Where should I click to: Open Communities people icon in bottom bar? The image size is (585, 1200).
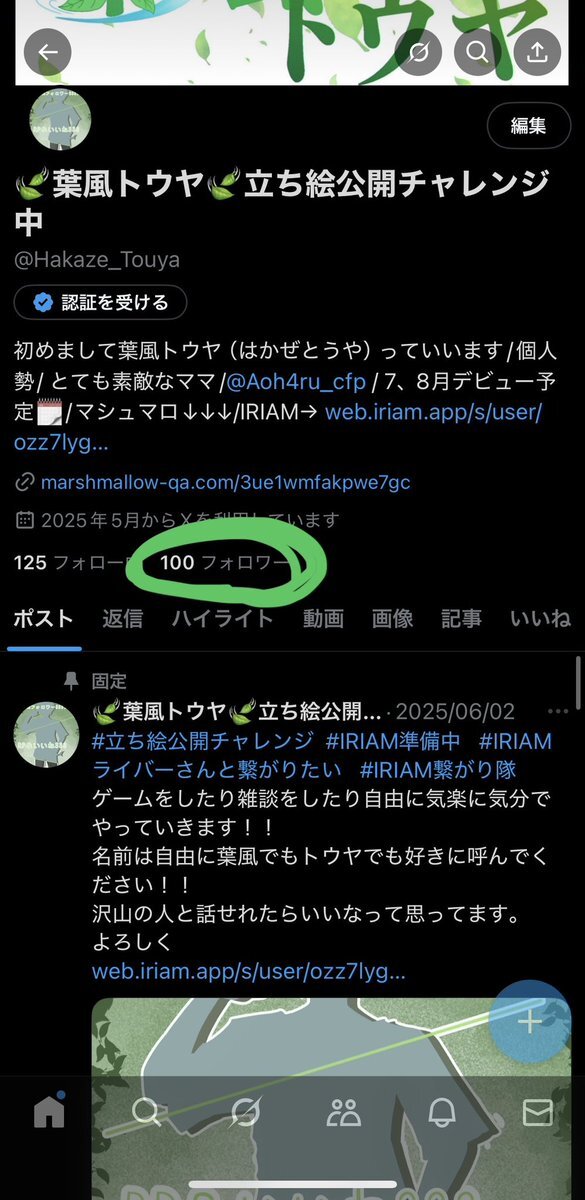pos(343,1112)
